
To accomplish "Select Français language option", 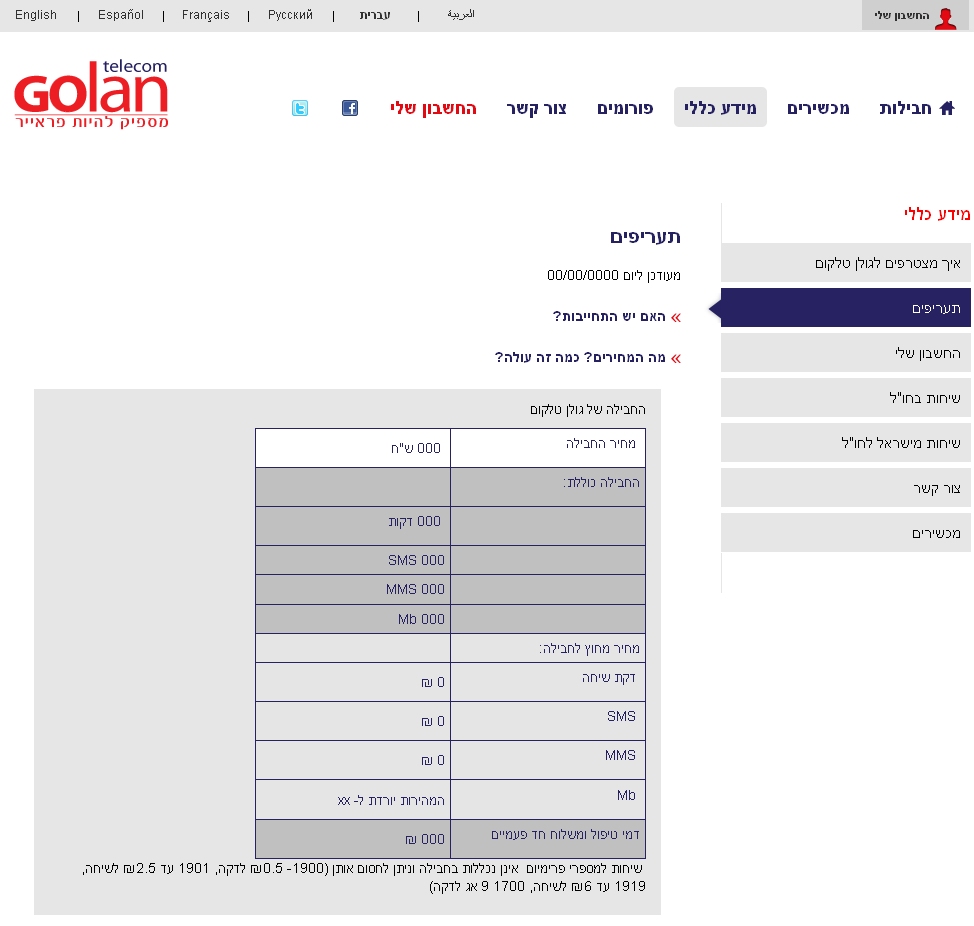I will [205, 15].
